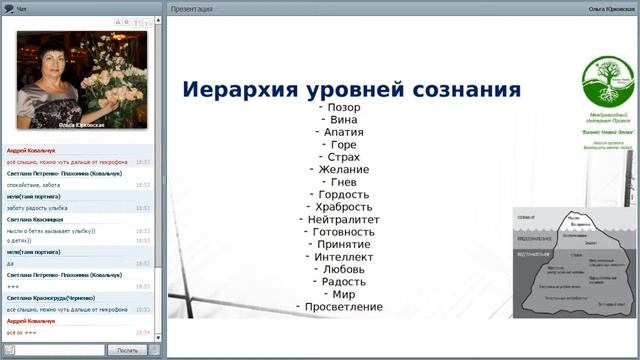The width and height of the screenshot is (640, 360).
Task: Click the slide item 'Апатия'
Action: 344,132
